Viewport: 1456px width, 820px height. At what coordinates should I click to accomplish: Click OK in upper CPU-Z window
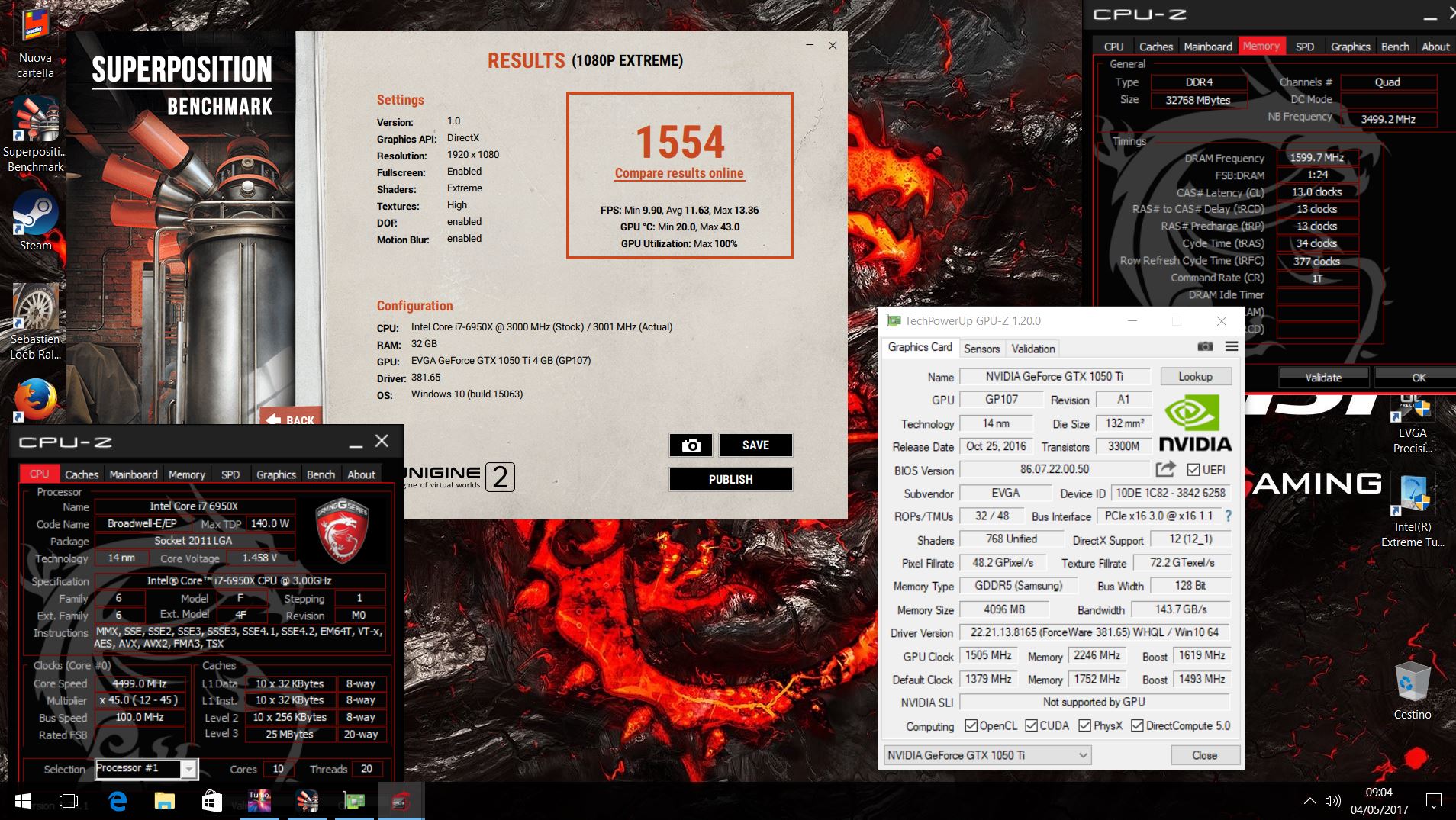1418,378
